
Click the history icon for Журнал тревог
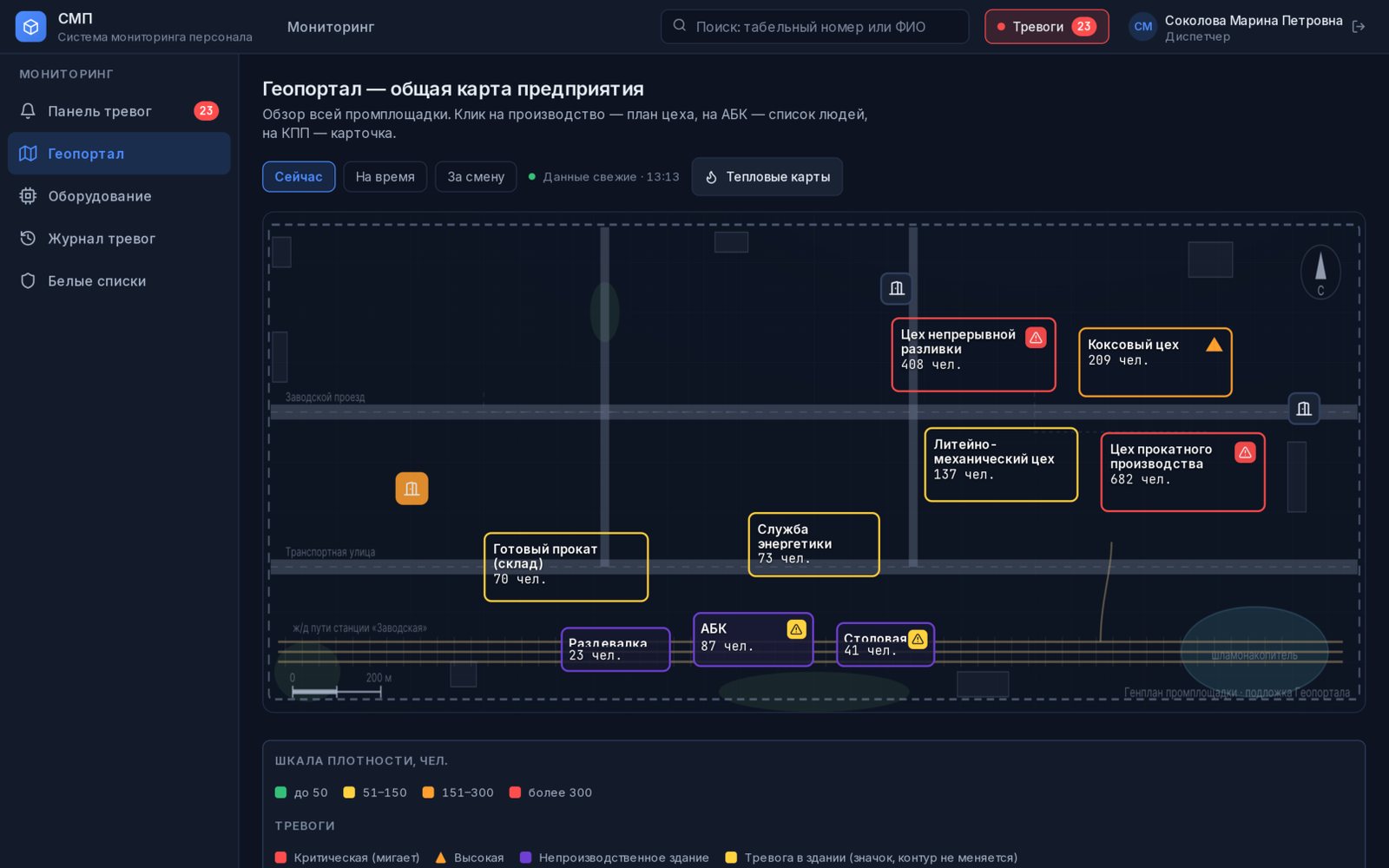click(x=28, y=239)
